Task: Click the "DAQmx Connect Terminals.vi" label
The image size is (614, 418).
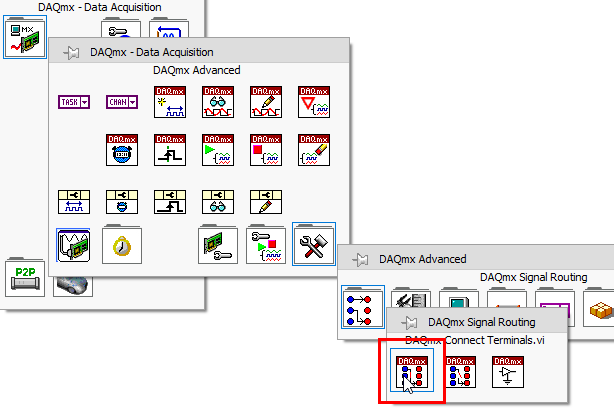Action: [475, 340]
